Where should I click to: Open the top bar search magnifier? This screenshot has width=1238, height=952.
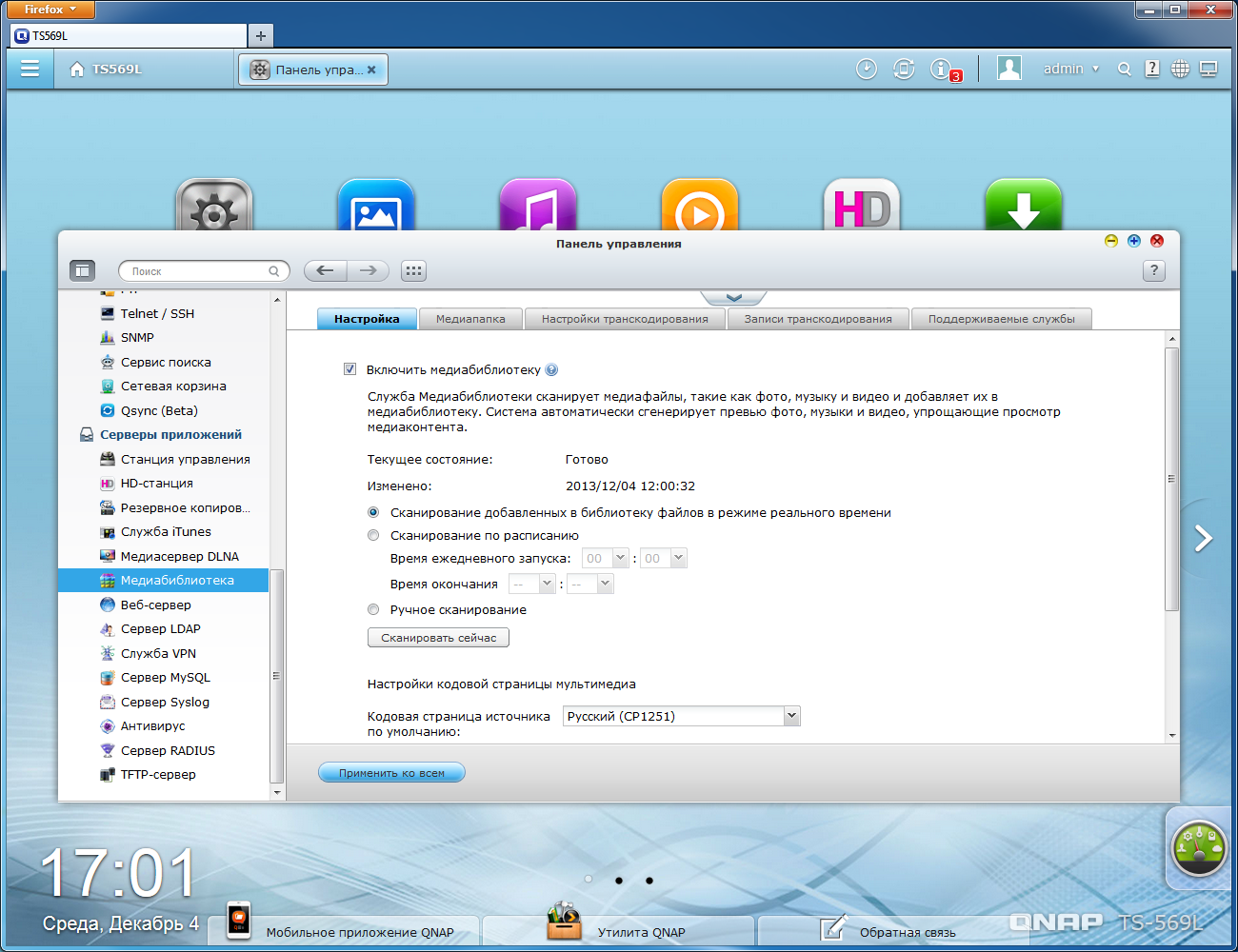point(1125,69)
